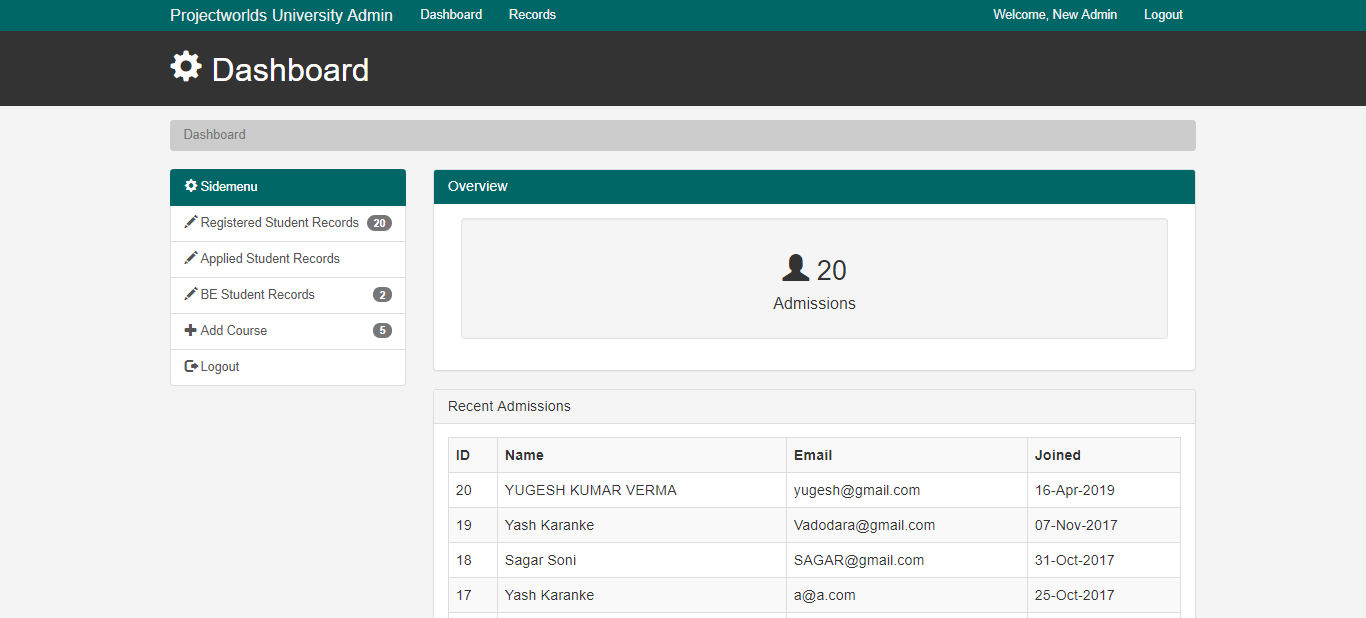The height and width of the screenshot is (618, 1366).
Task: Click the sidebar Logout arrow icon
Action: 191,366
